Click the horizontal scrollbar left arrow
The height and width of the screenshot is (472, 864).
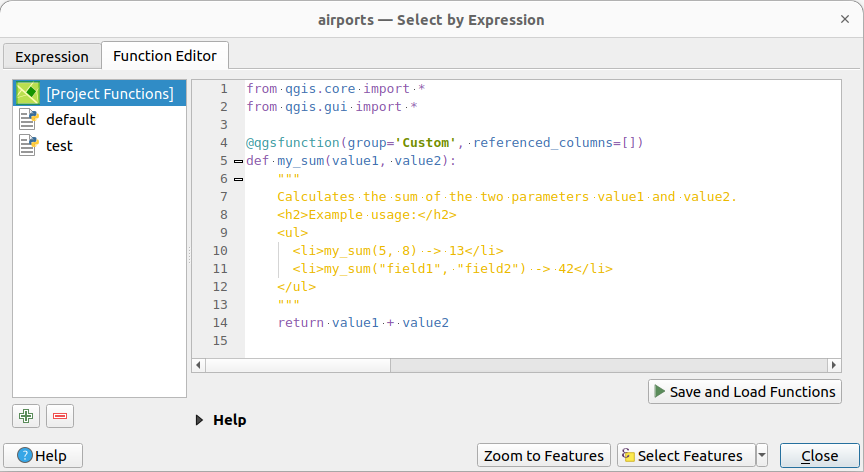point(199,365)
